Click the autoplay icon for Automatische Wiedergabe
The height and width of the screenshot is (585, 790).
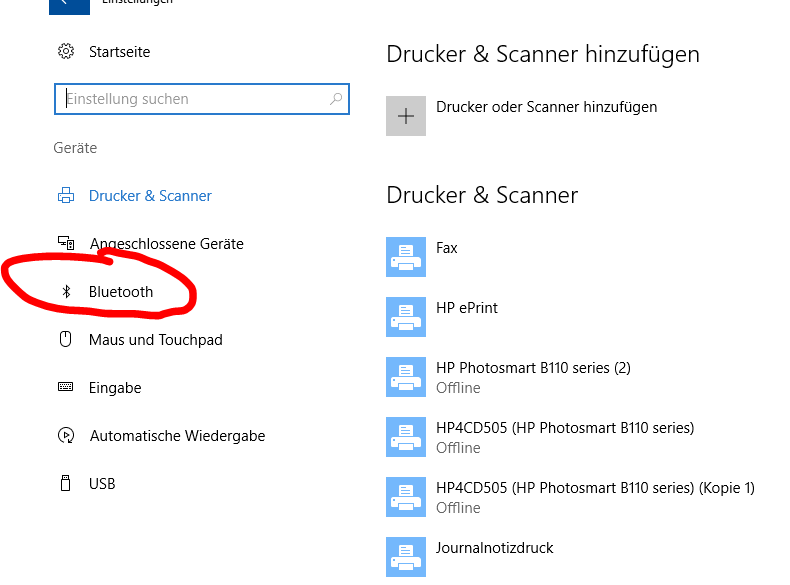[65, 435]
